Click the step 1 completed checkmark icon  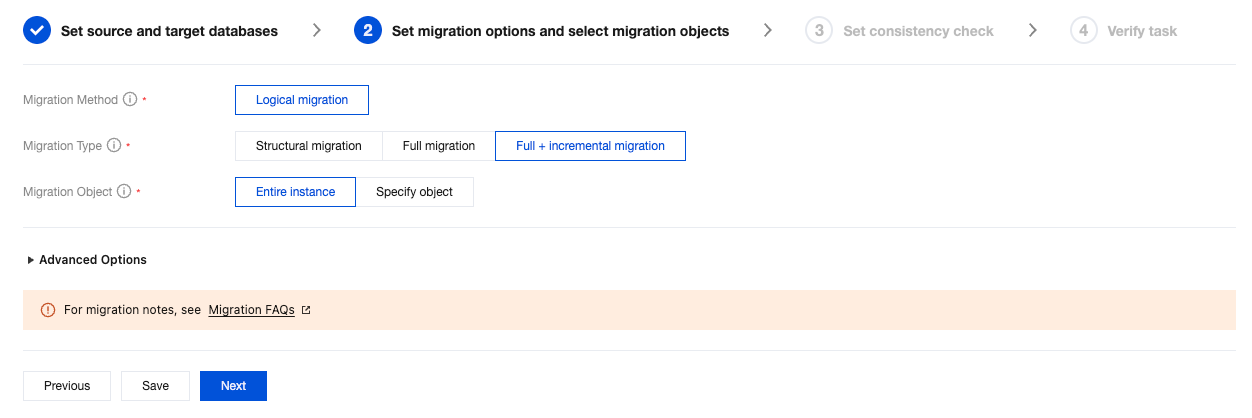click(36, 31)
